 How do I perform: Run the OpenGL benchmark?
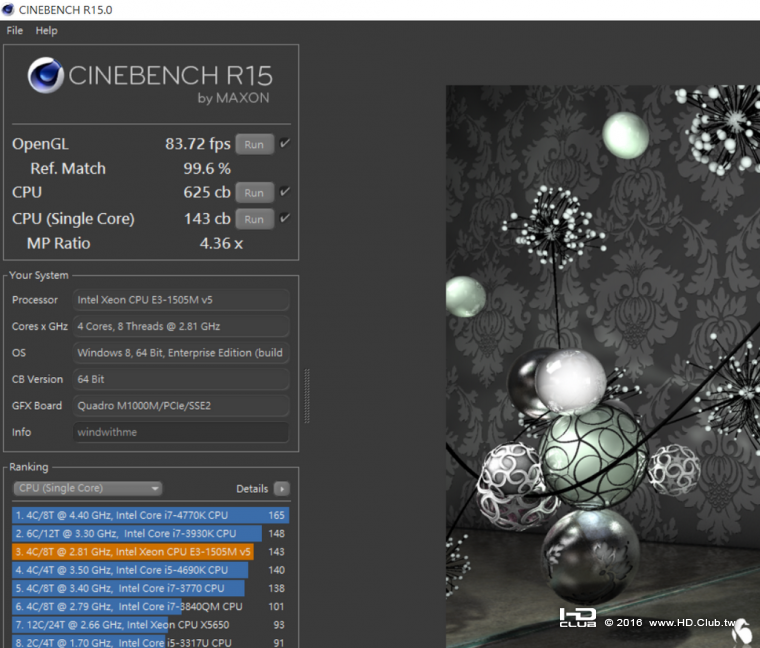254,144
